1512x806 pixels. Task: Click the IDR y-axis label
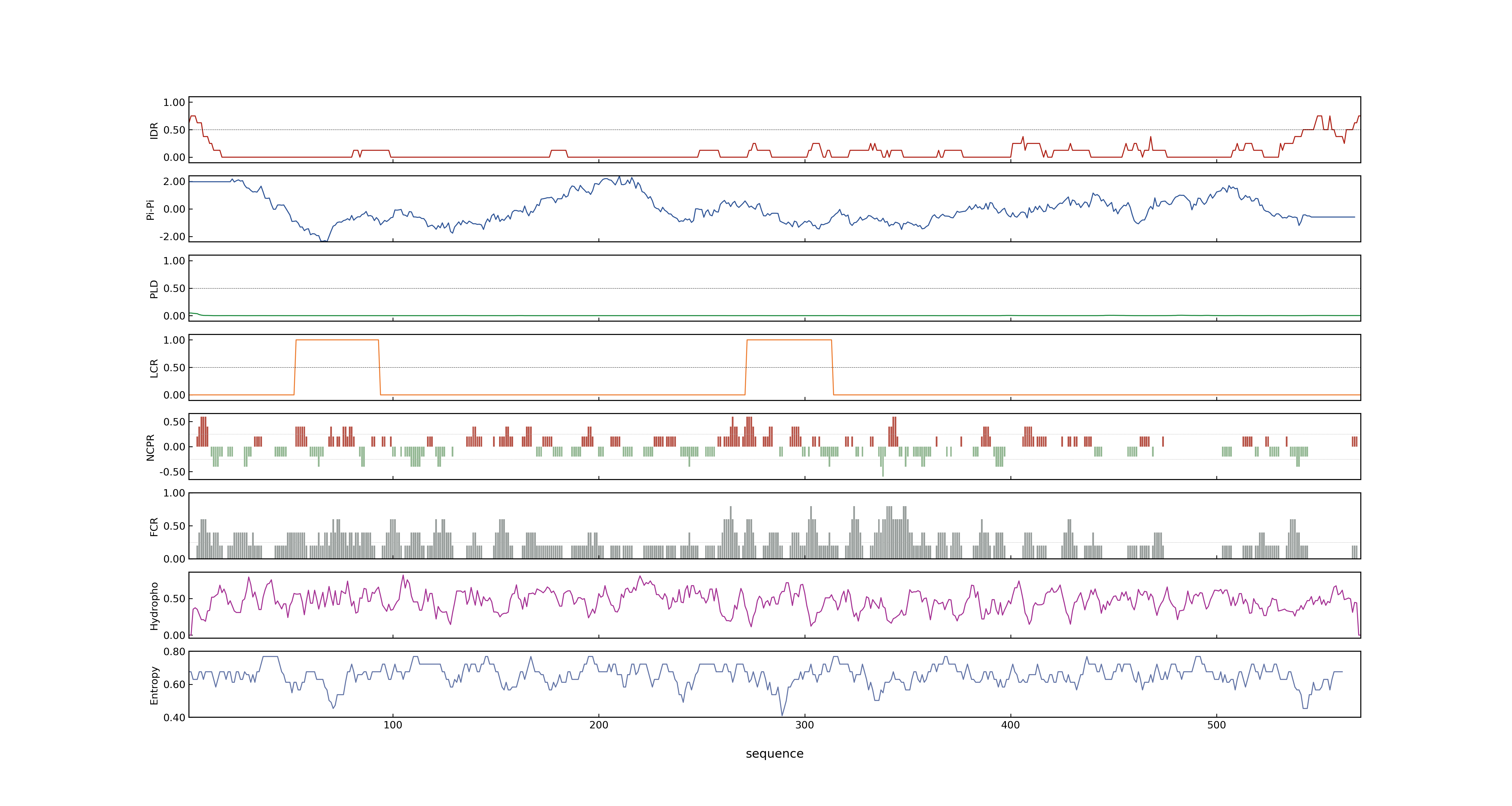point(154,130)
